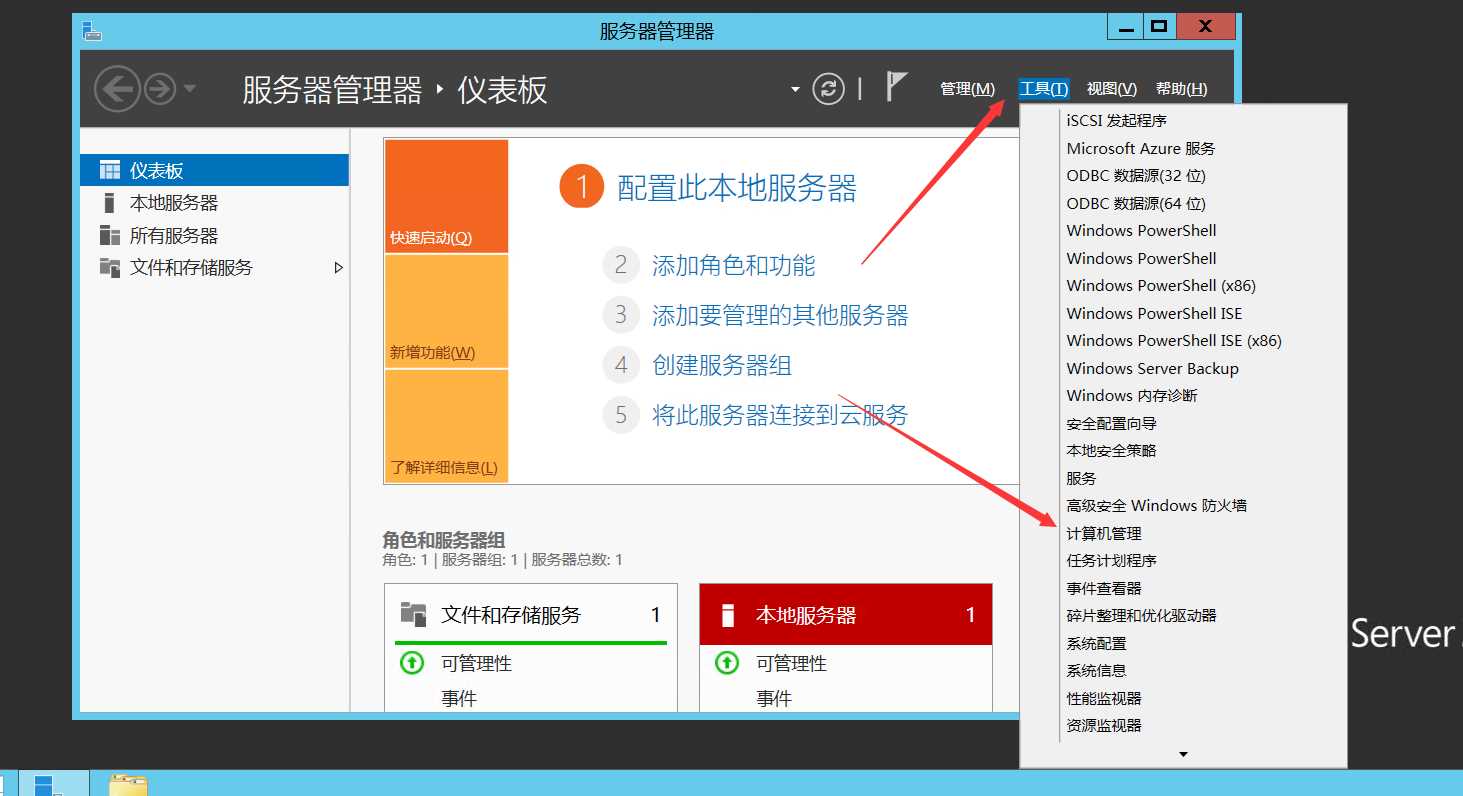Click the Server Manager title bar icon
Screen dimensions: 1463x796
pos(92,30)
